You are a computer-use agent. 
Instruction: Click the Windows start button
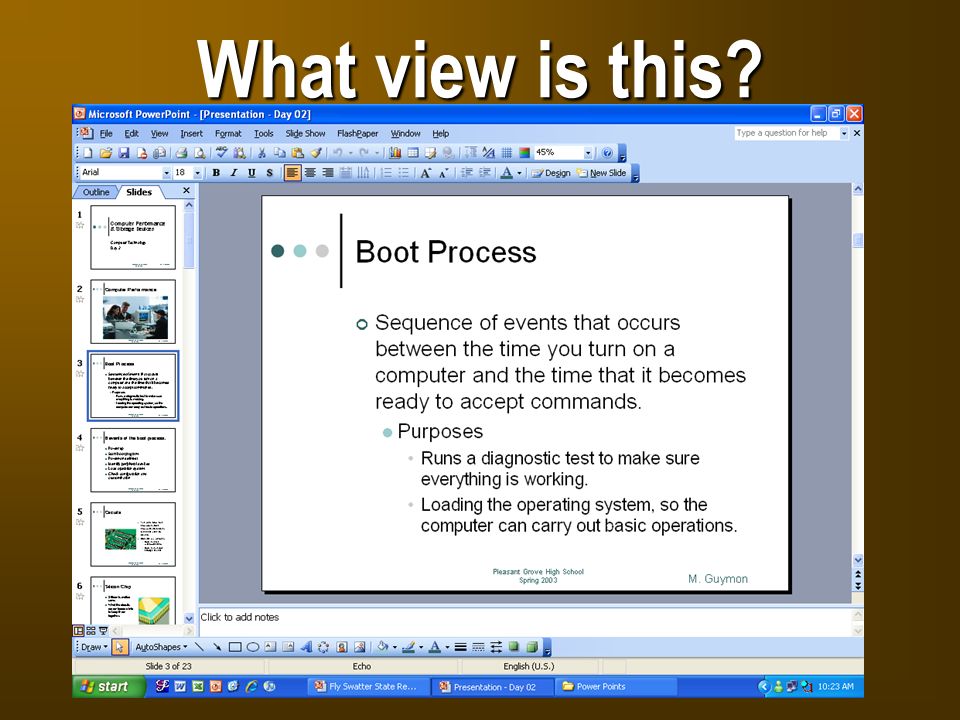[x=108, y=687]
